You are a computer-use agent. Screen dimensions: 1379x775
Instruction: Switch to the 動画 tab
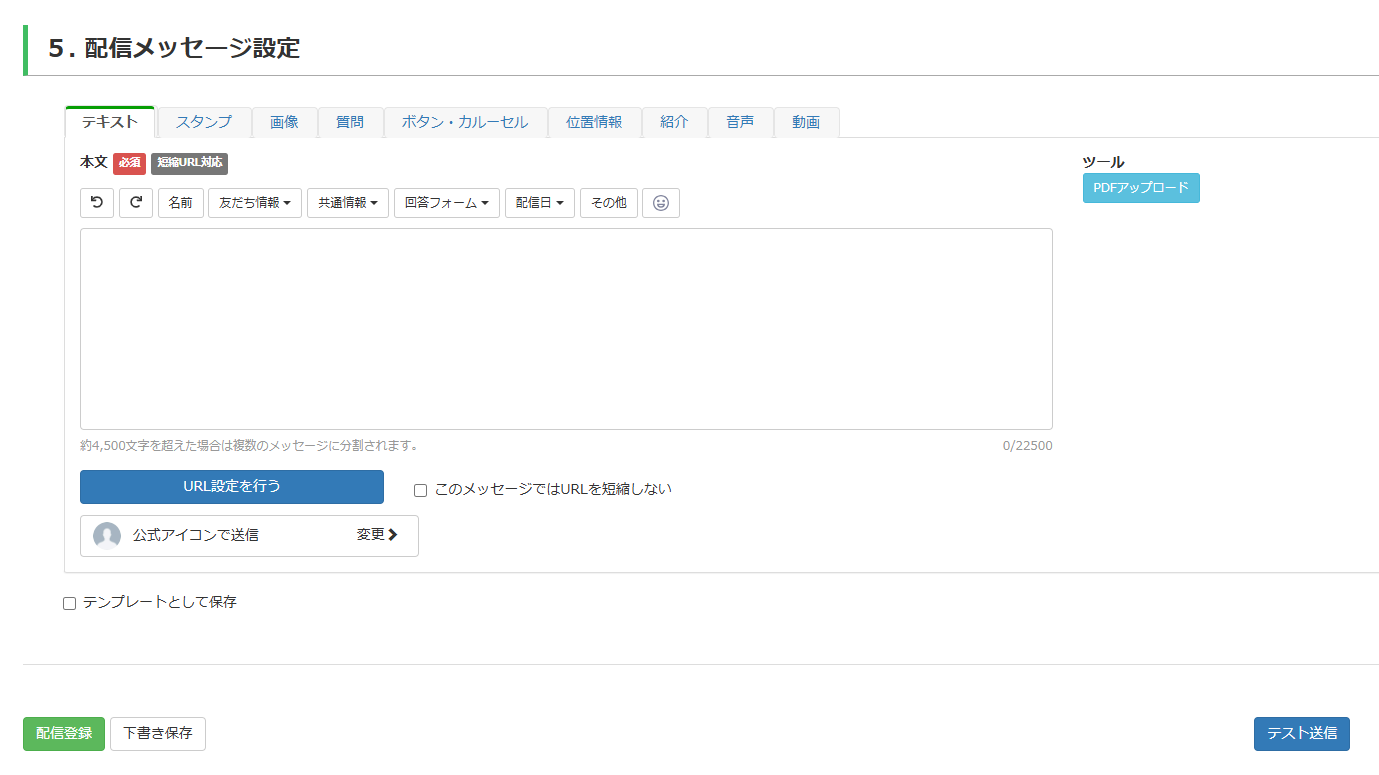tap(806, 122)
